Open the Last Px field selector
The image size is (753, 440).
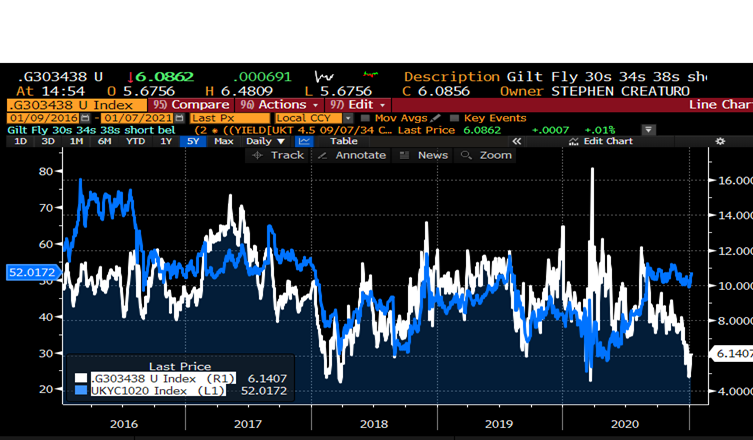(230, 118)
